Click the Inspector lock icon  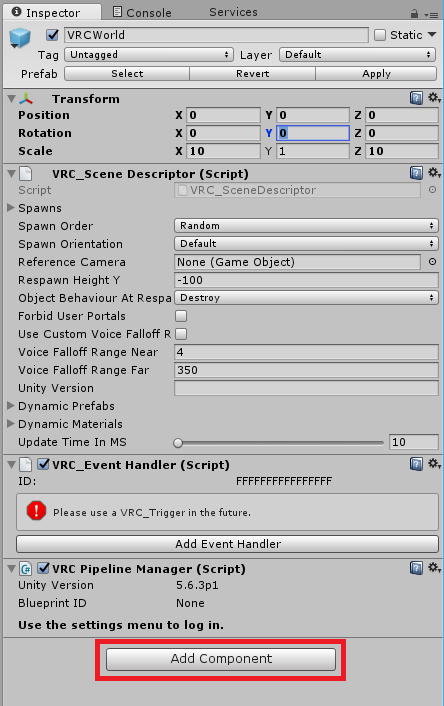click(x=414, y=14)
